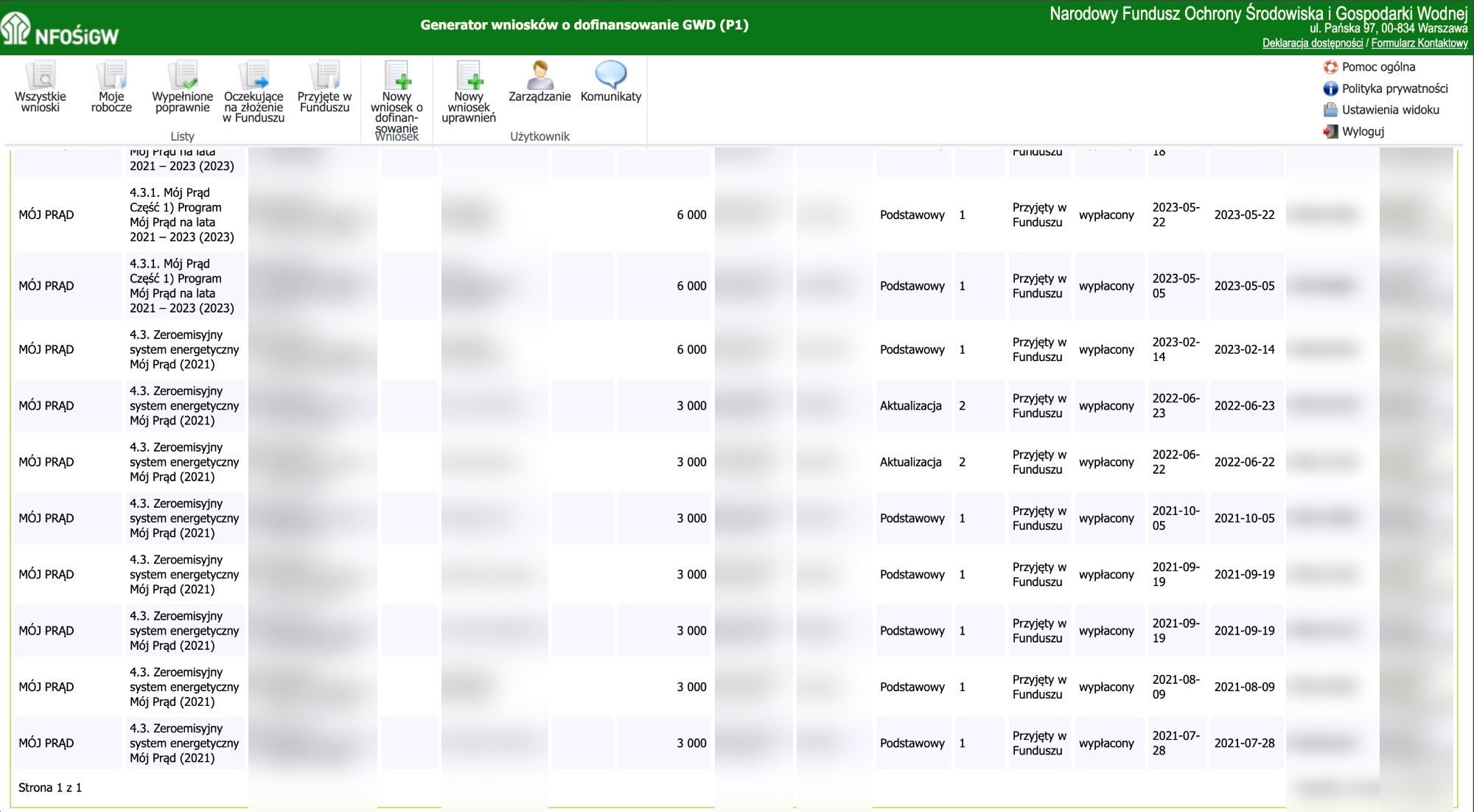
Task: Click Aktualizacja in the 2022-06-23 row
Action: point(910,406)
